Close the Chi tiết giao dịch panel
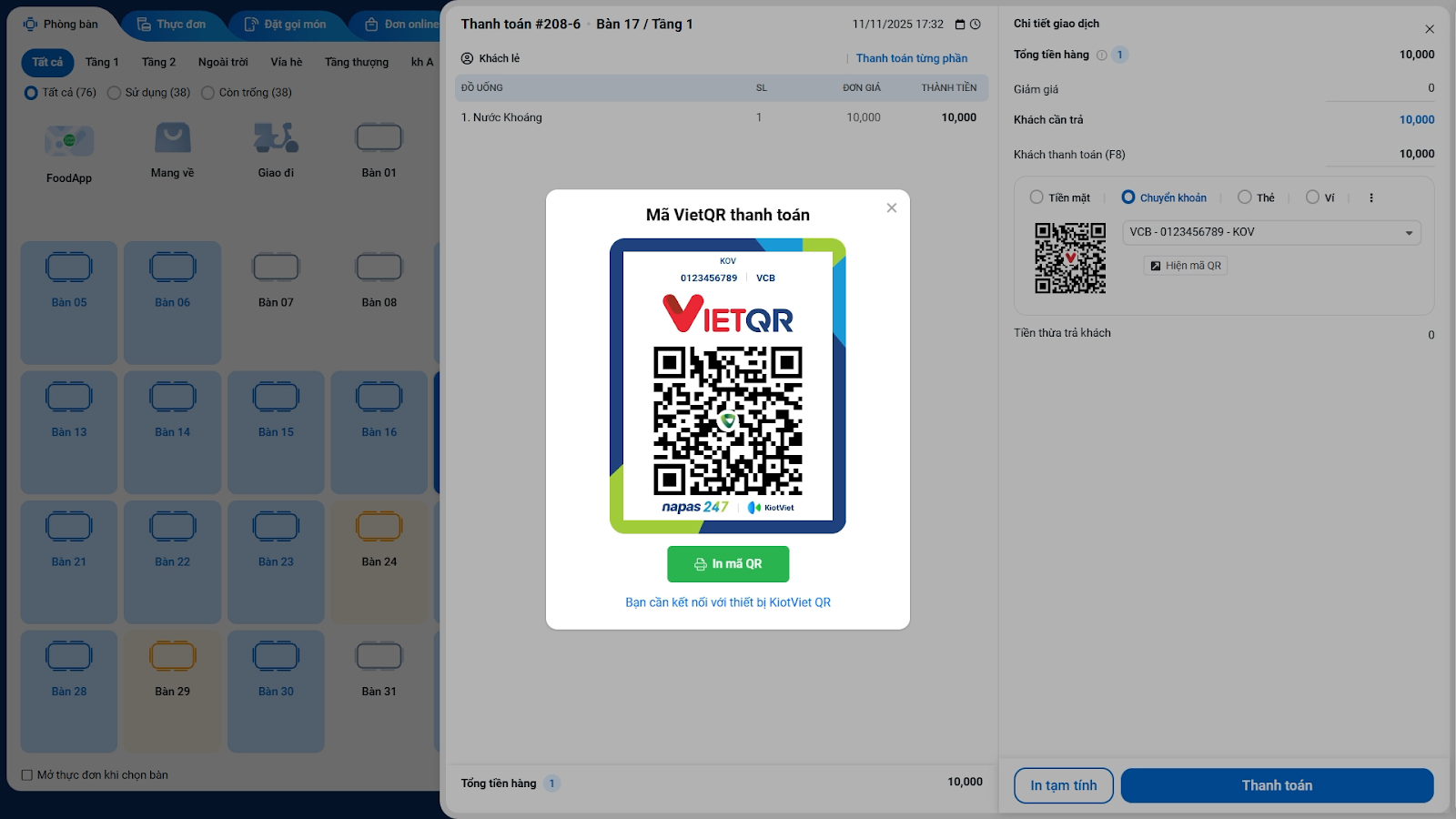Viewport: 1456px width, 819px height. point(1430,29)
